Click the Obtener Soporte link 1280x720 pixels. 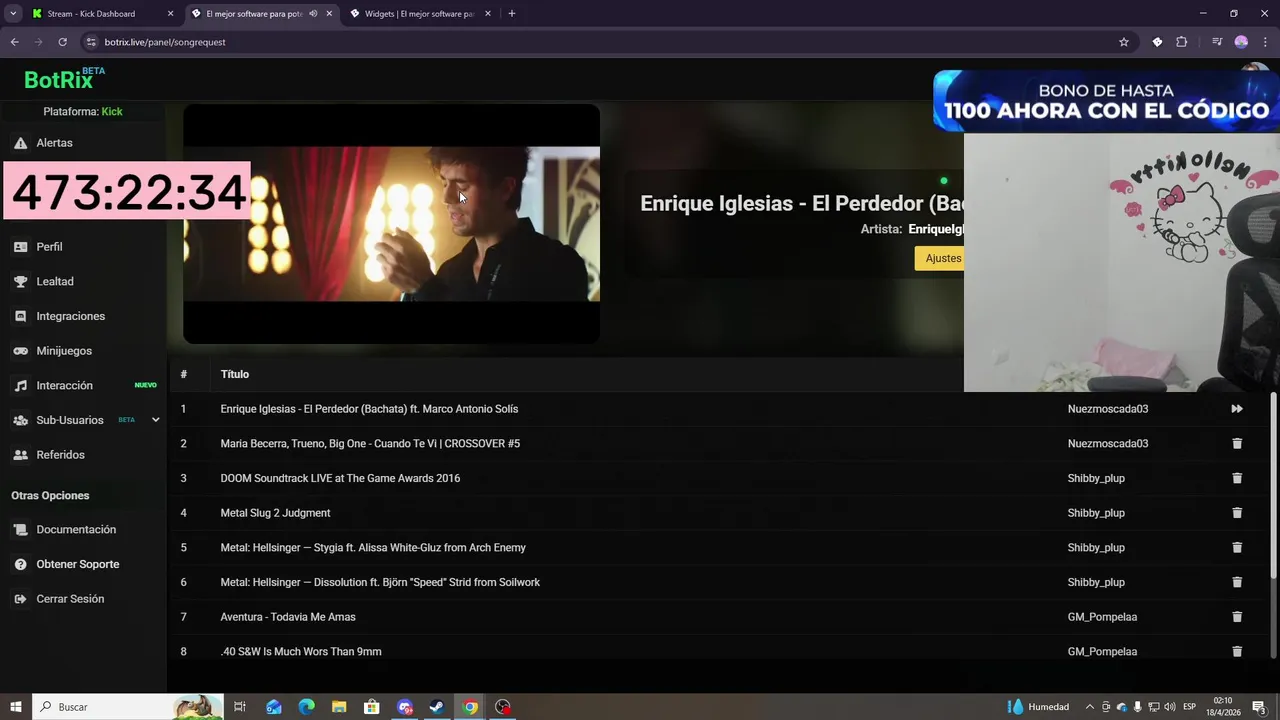77,564
